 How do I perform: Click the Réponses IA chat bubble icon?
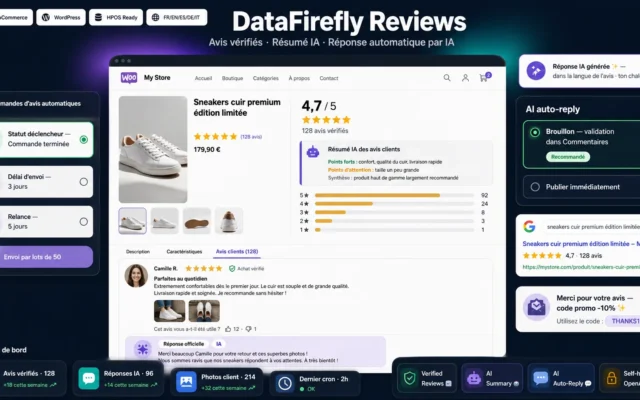coord(89,378)
